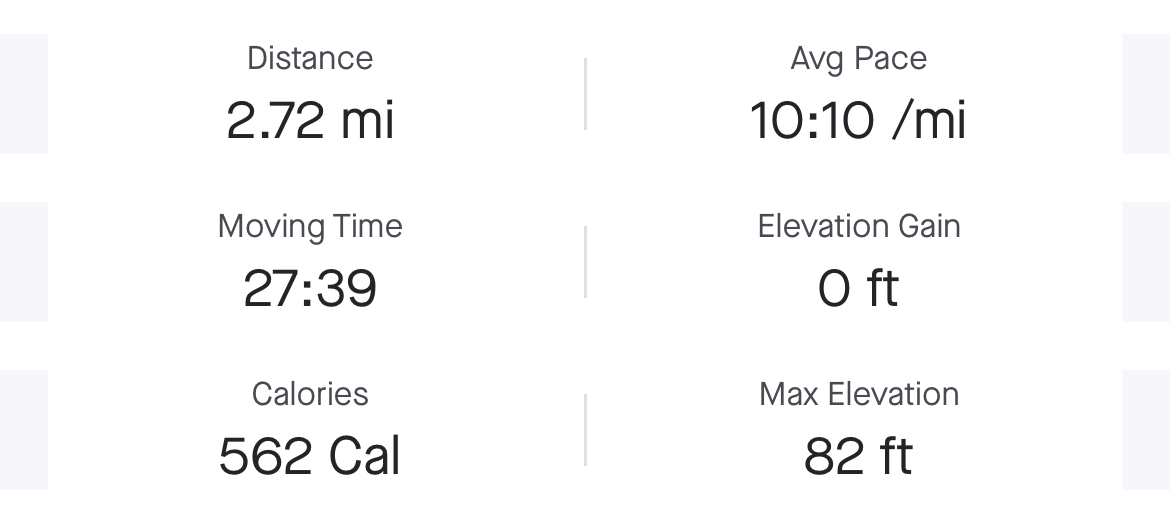Click divider between Distance and Avg Pace
Screen dimensions: 1170x510
[585, 94]
